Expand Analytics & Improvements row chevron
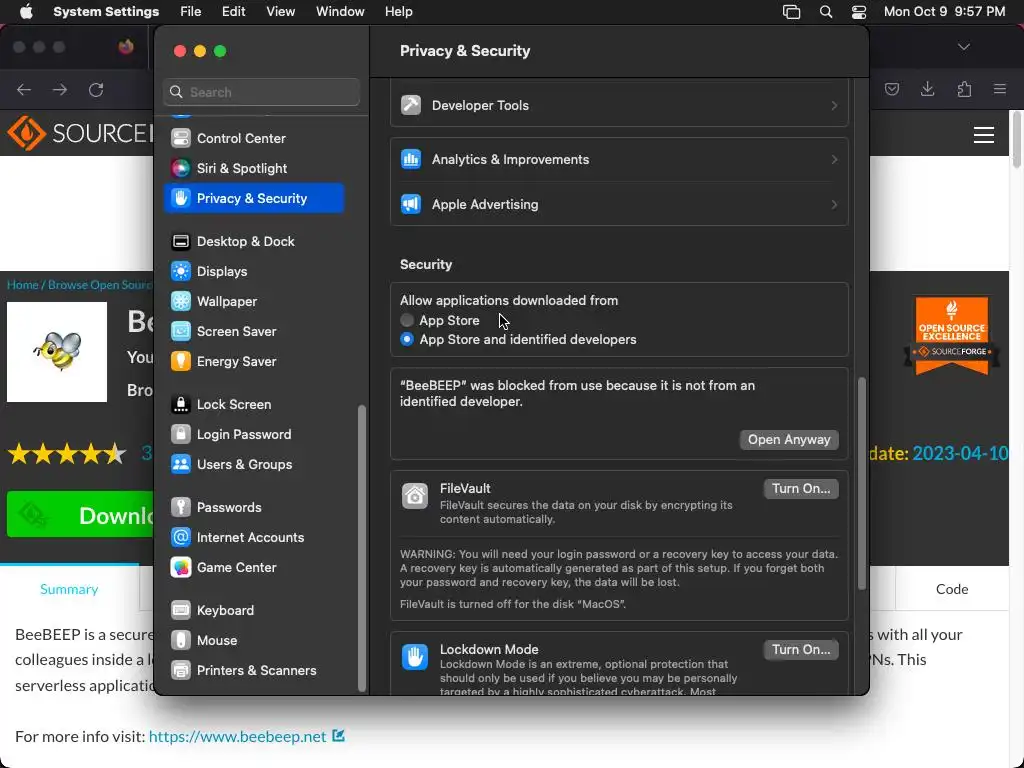This screenshot has width=1024, height=768. (x=834, y=159)
